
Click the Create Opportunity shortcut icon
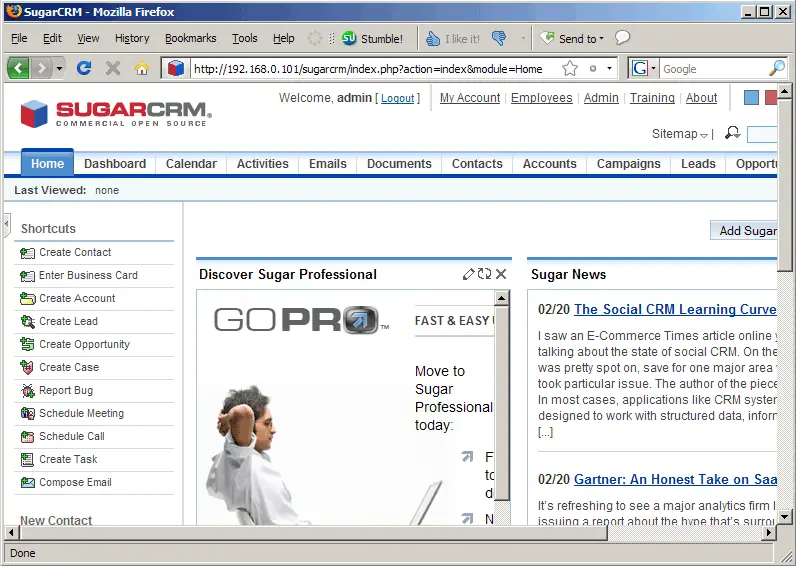pos(27,344)
